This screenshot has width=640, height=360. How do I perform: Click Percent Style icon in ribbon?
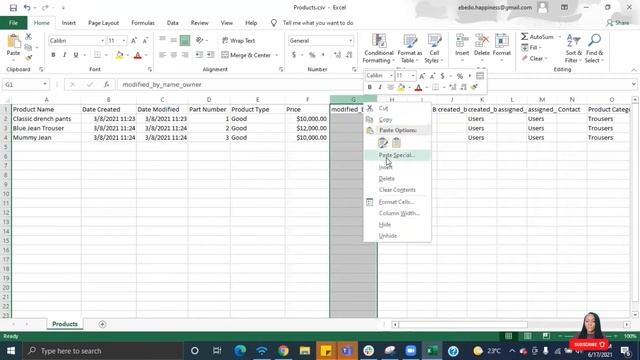(312, 55)
